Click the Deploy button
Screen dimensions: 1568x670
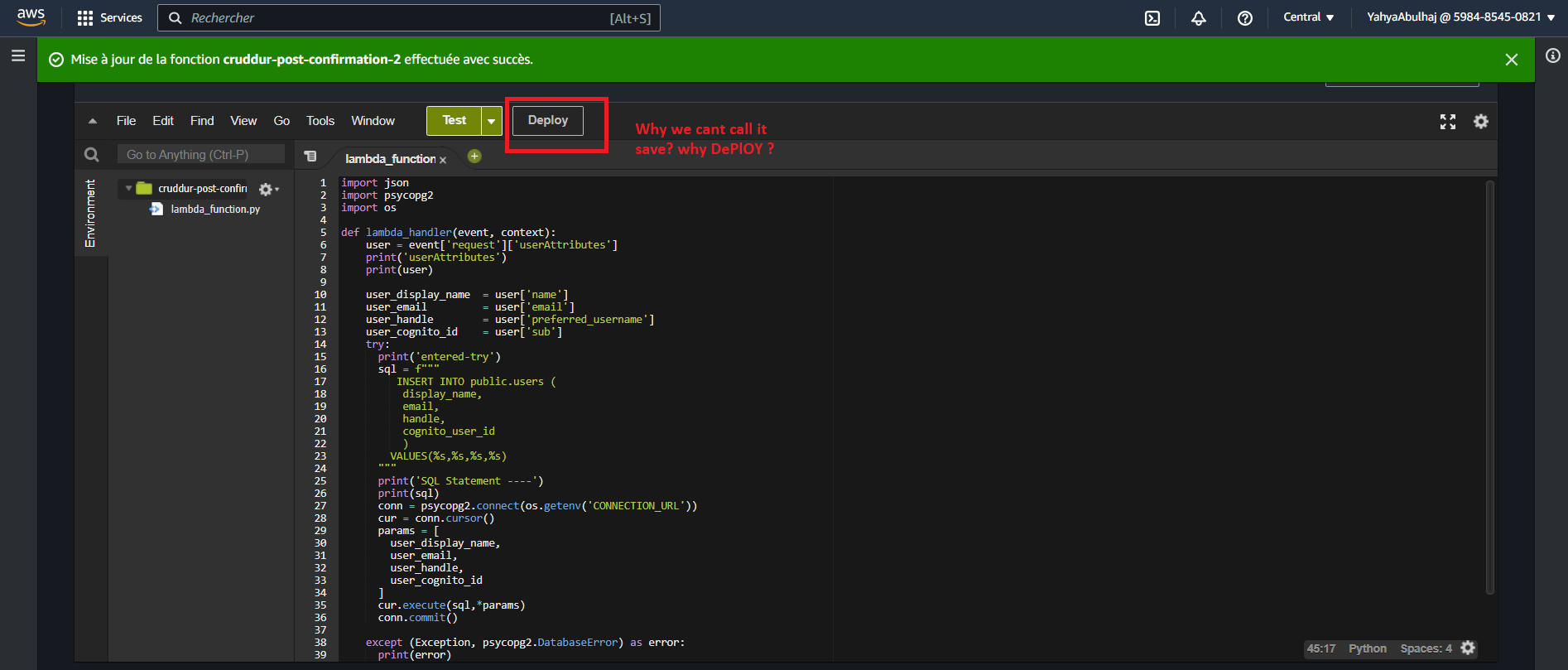(548, 121)
